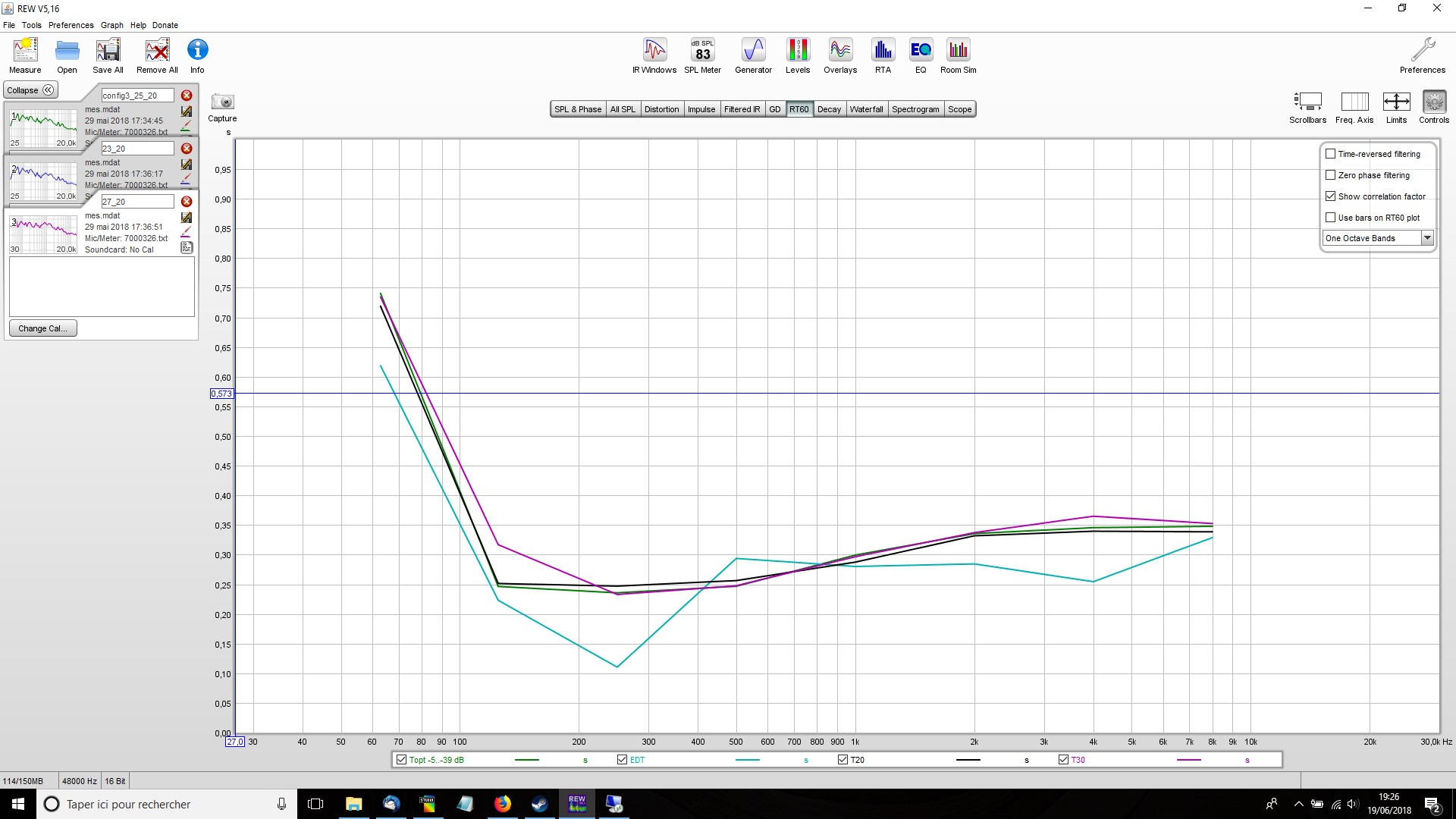Delete the 27_20 measurement
The image size is (1456, 819).
(187, 202)
